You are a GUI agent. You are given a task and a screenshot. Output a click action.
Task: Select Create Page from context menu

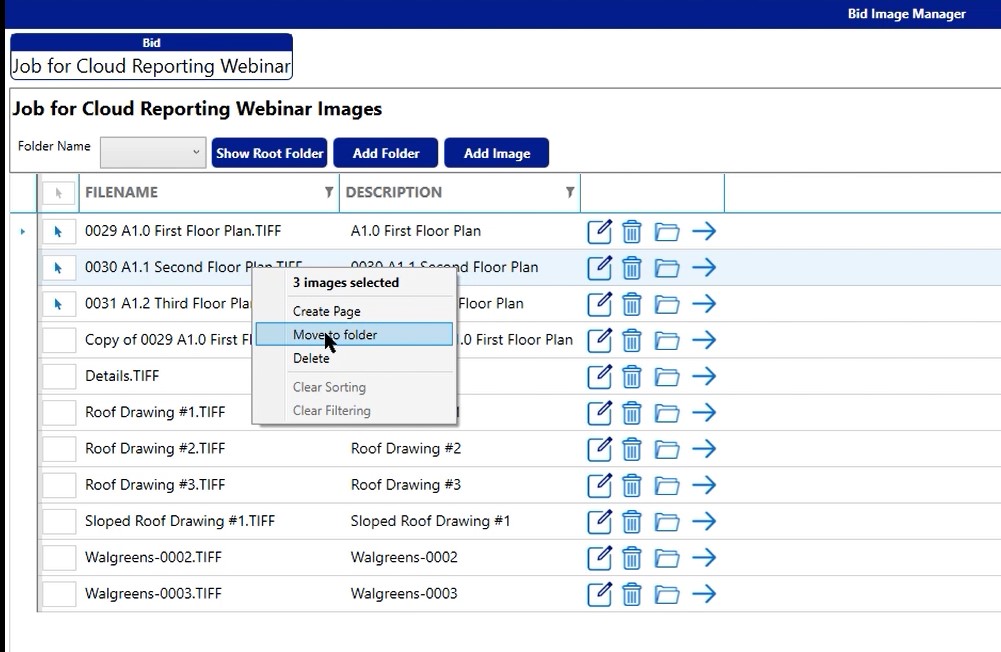pos(327,311)
